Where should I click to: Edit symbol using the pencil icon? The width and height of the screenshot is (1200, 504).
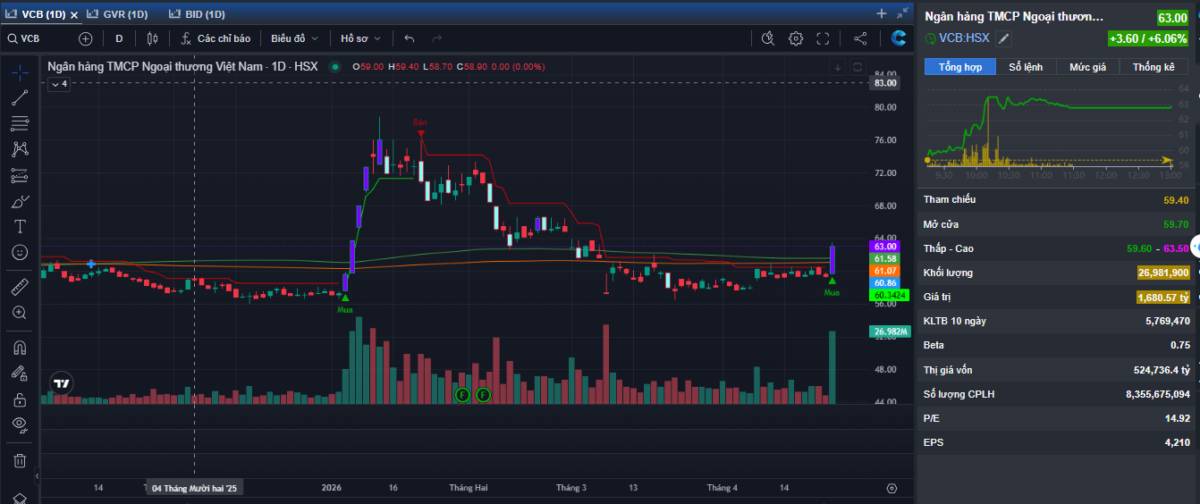(x=1005, y=38)
